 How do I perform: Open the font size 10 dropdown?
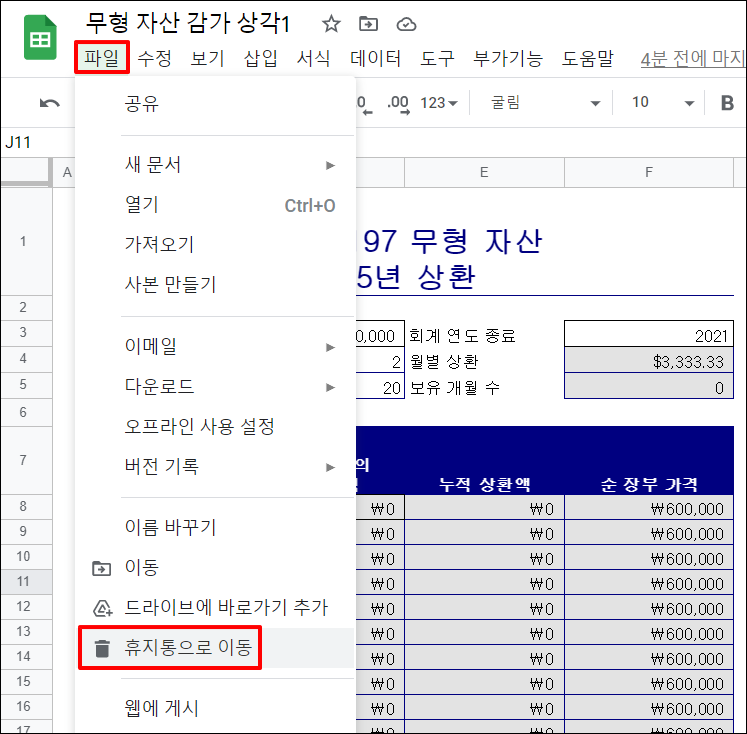tap(661, 103)
